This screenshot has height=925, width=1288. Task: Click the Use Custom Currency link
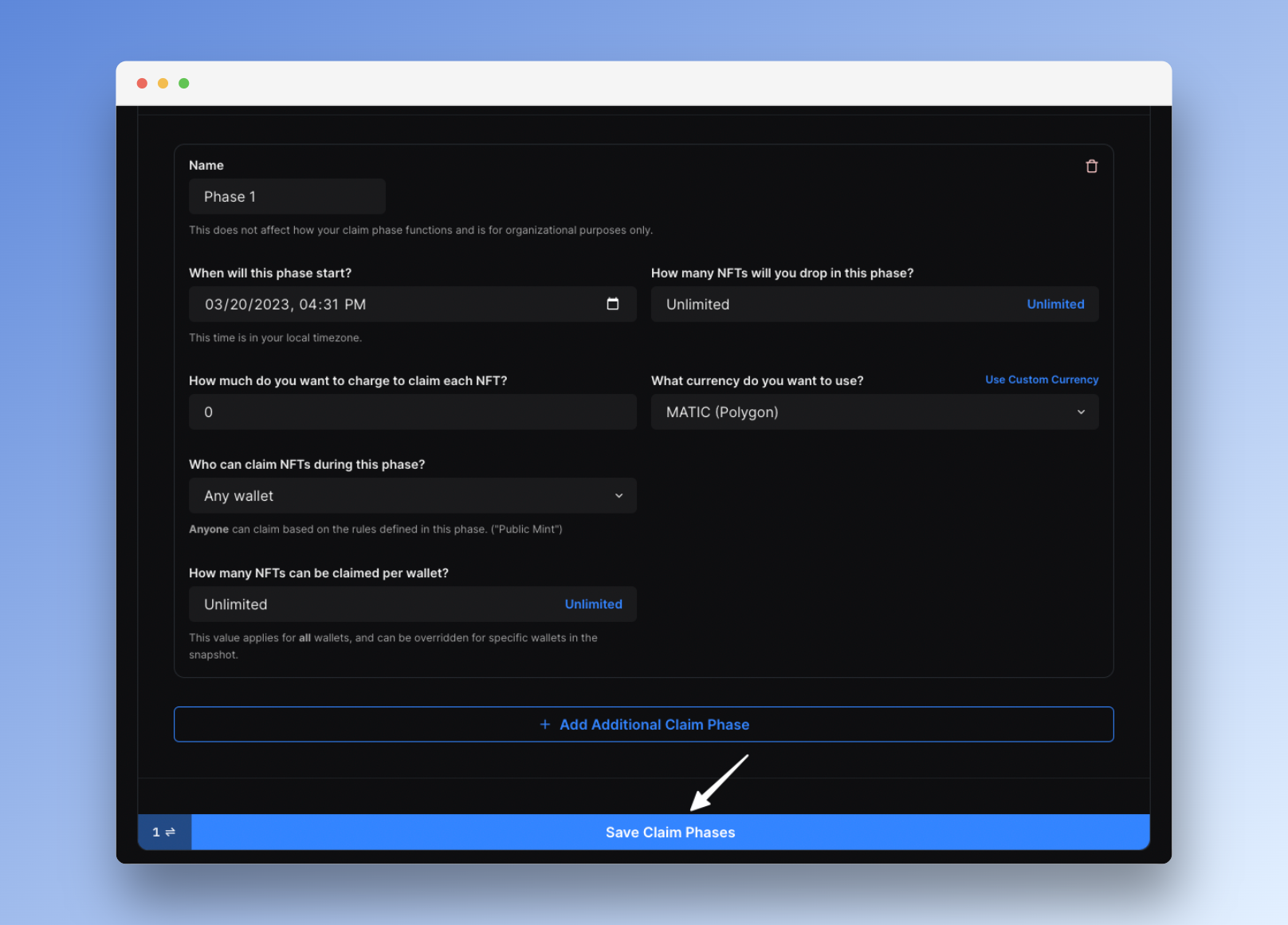pos(1042,380)
